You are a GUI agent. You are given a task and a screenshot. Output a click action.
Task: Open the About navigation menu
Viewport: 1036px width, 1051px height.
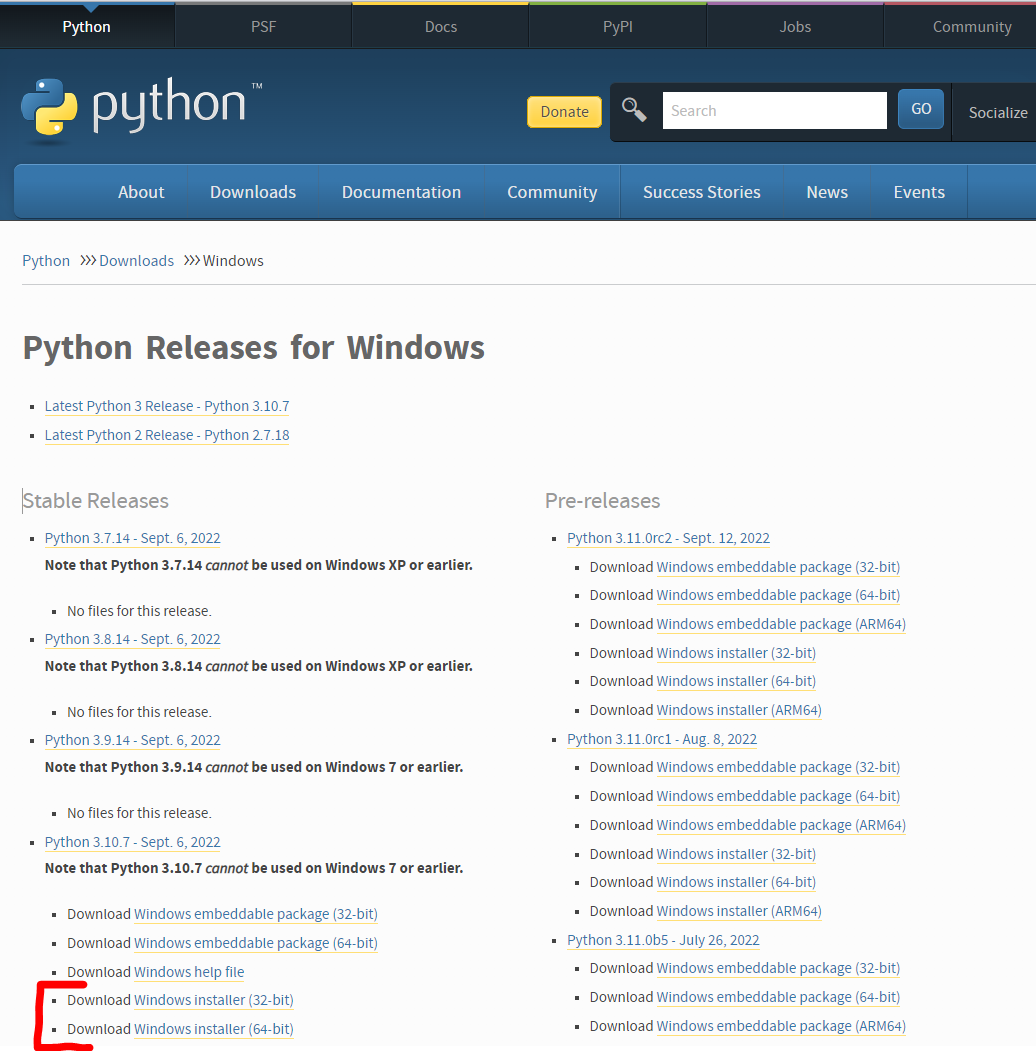[x=141, y=192]
